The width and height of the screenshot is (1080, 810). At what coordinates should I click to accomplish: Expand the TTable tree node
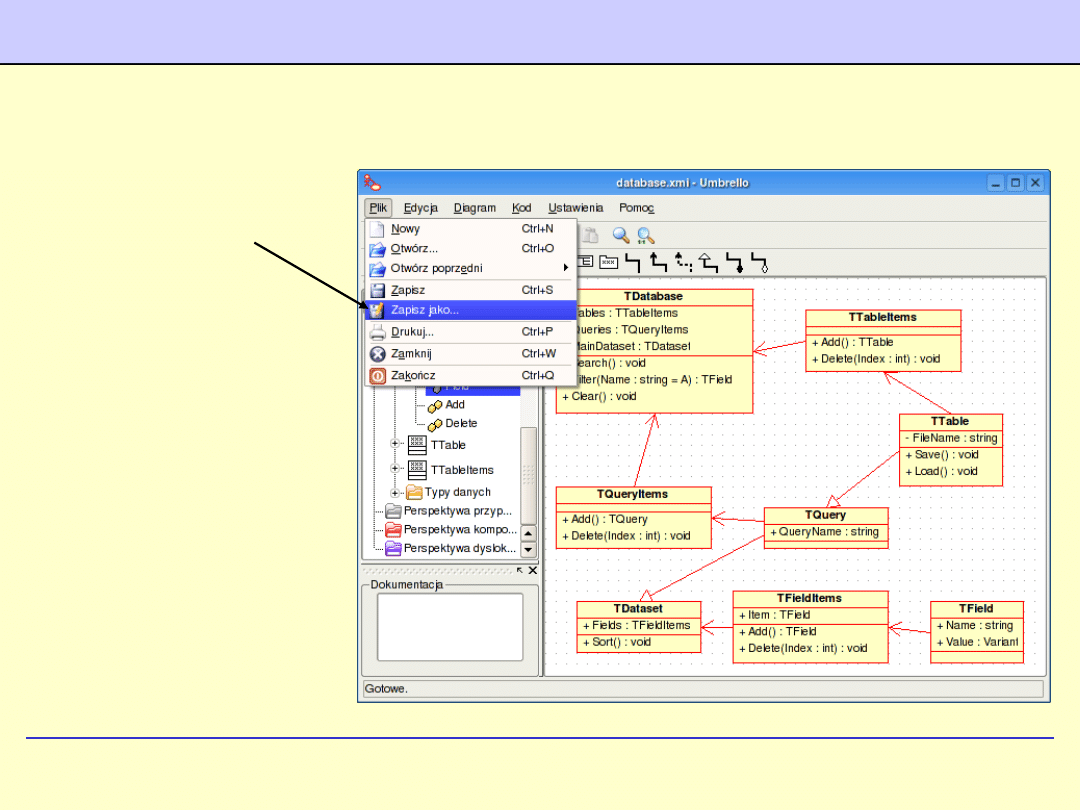[395, 444]
